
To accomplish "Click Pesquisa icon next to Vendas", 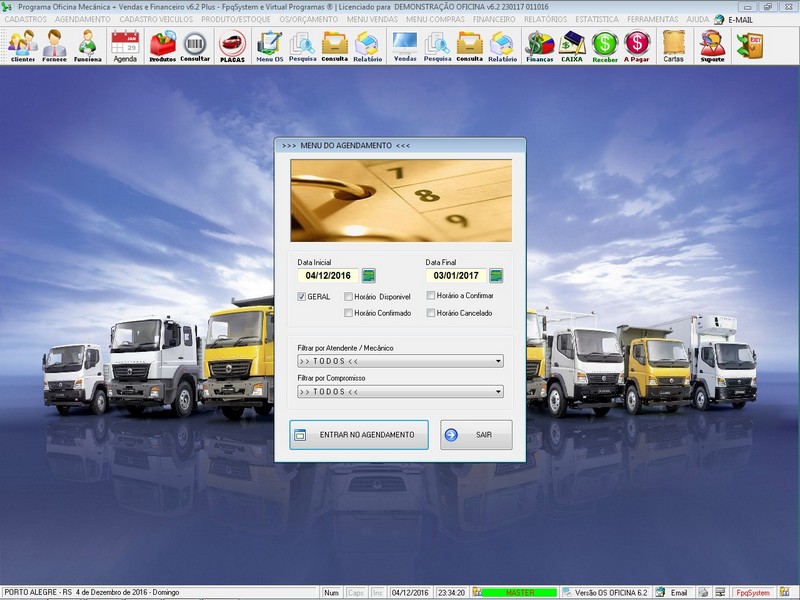I will (437, 45).
